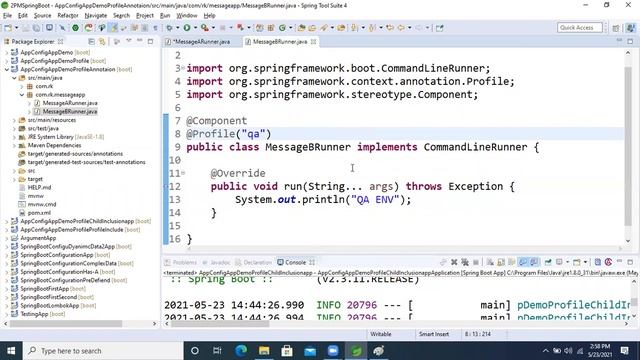Open the Source menu
The height and width of the screenshot is (360, 640).
(42, 16)
